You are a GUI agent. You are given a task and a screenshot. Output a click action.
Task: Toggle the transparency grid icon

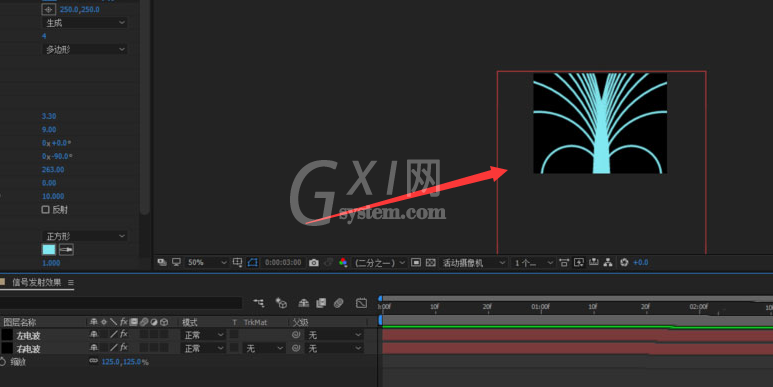430,262
